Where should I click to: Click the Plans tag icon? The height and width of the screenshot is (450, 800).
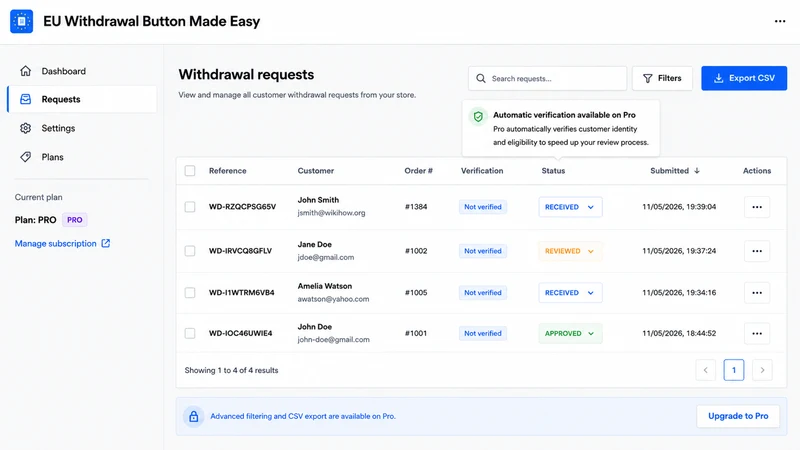[26, 157]
